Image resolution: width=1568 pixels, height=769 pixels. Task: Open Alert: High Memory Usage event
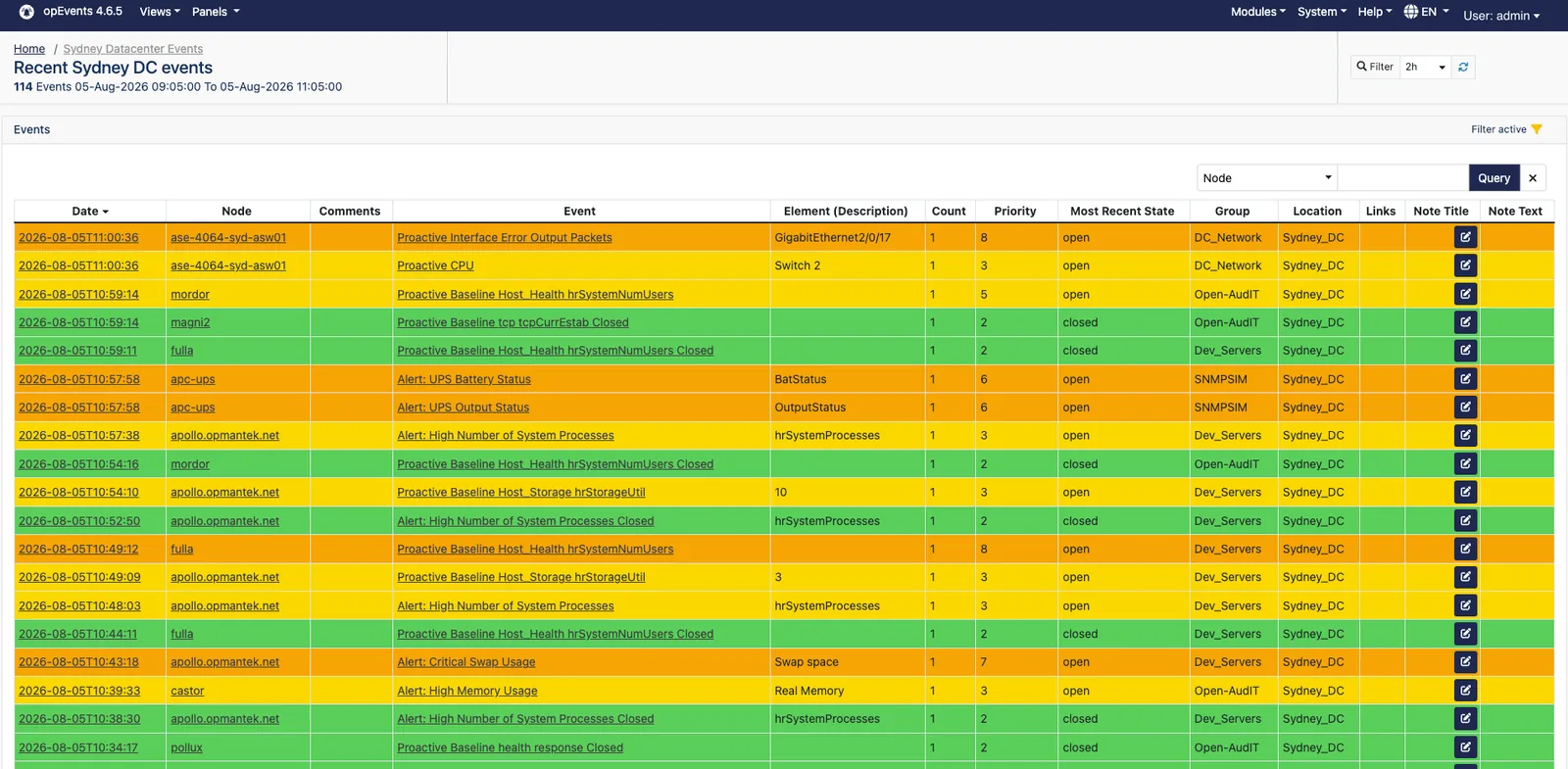click(467, 691)
